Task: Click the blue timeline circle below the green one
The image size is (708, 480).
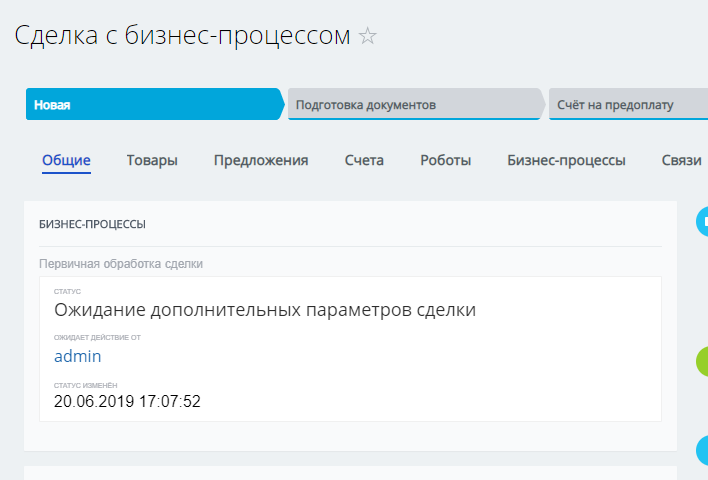Action: pyautogui.click(x=703, y=450)
